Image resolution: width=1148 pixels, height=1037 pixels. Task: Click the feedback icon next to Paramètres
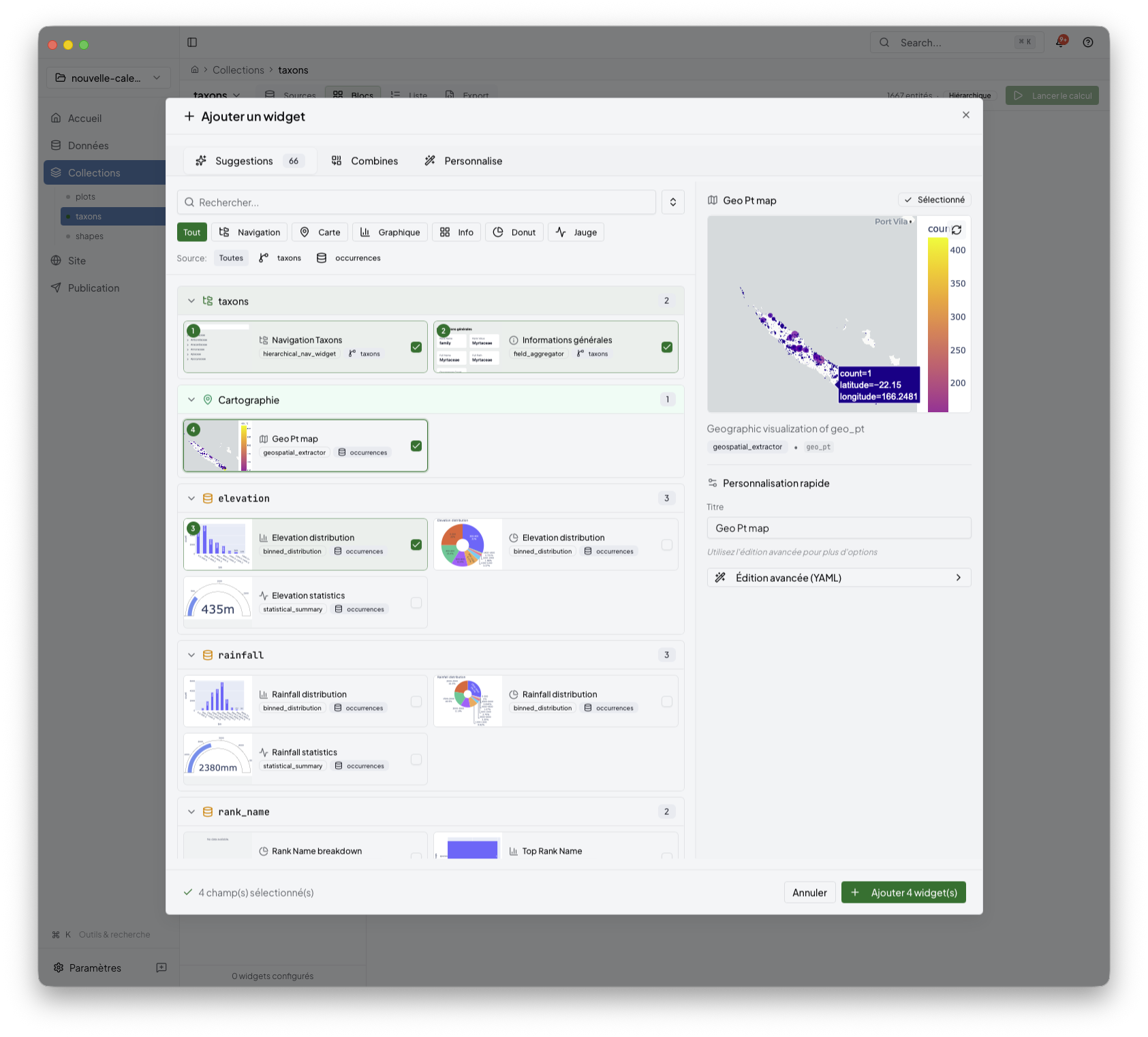click(161, 968)
